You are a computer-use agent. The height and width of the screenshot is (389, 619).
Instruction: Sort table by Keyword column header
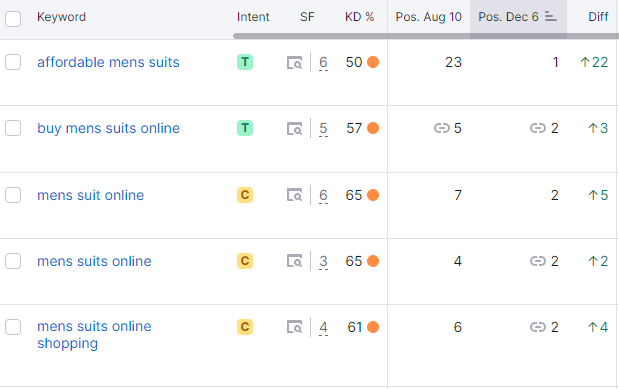pyautogui.click(x=61, y=17)
